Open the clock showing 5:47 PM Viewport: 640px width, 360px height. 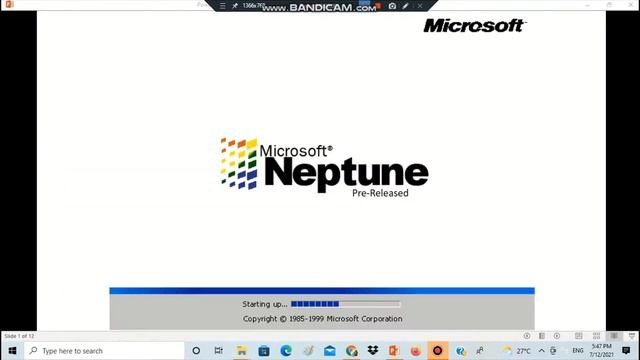pyautogui.click(x=601, y=351)
